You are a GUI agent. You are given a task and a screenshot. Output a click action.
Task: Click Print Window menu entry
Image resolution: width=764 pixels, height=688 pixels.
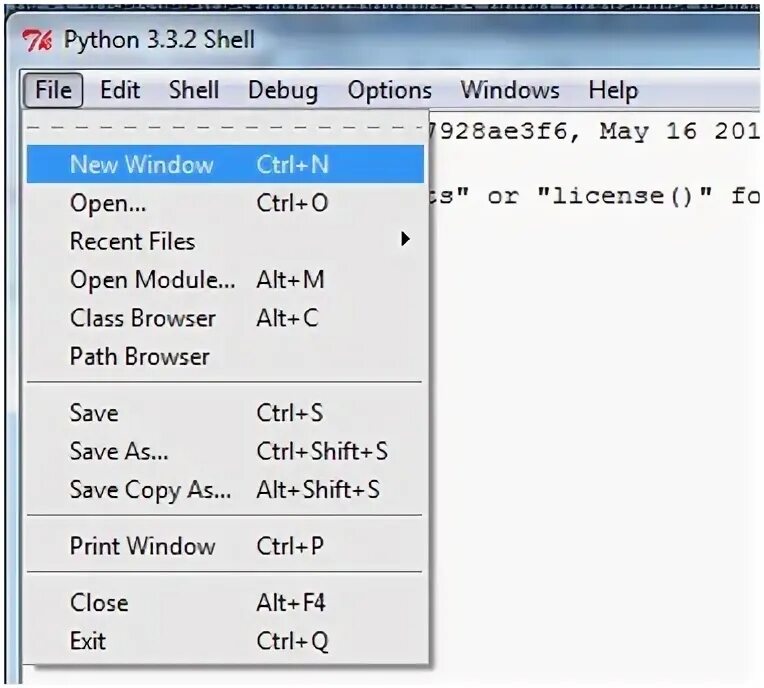[225, 546]
